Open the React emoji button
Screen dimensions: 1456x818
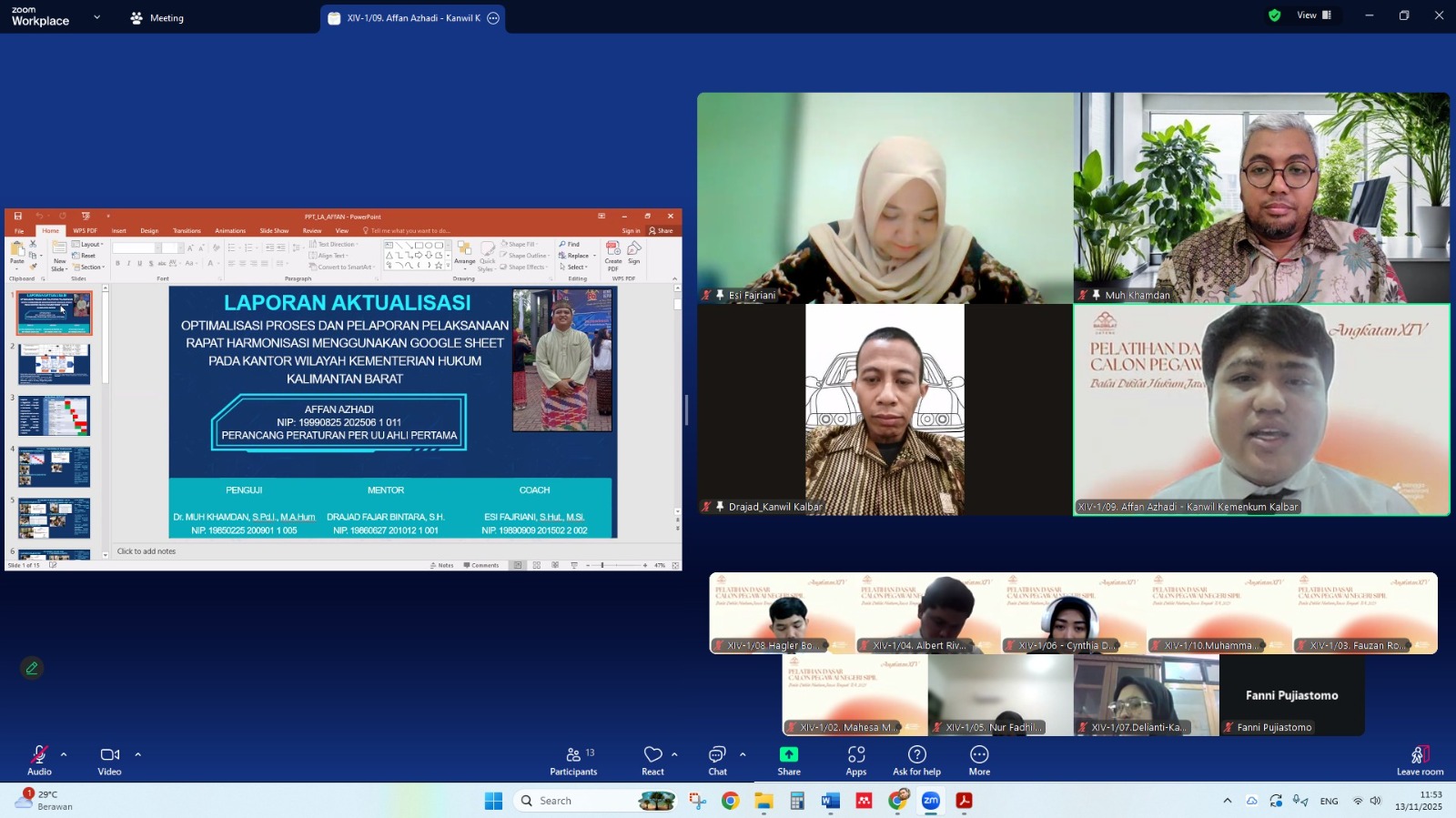pos(652,761)
